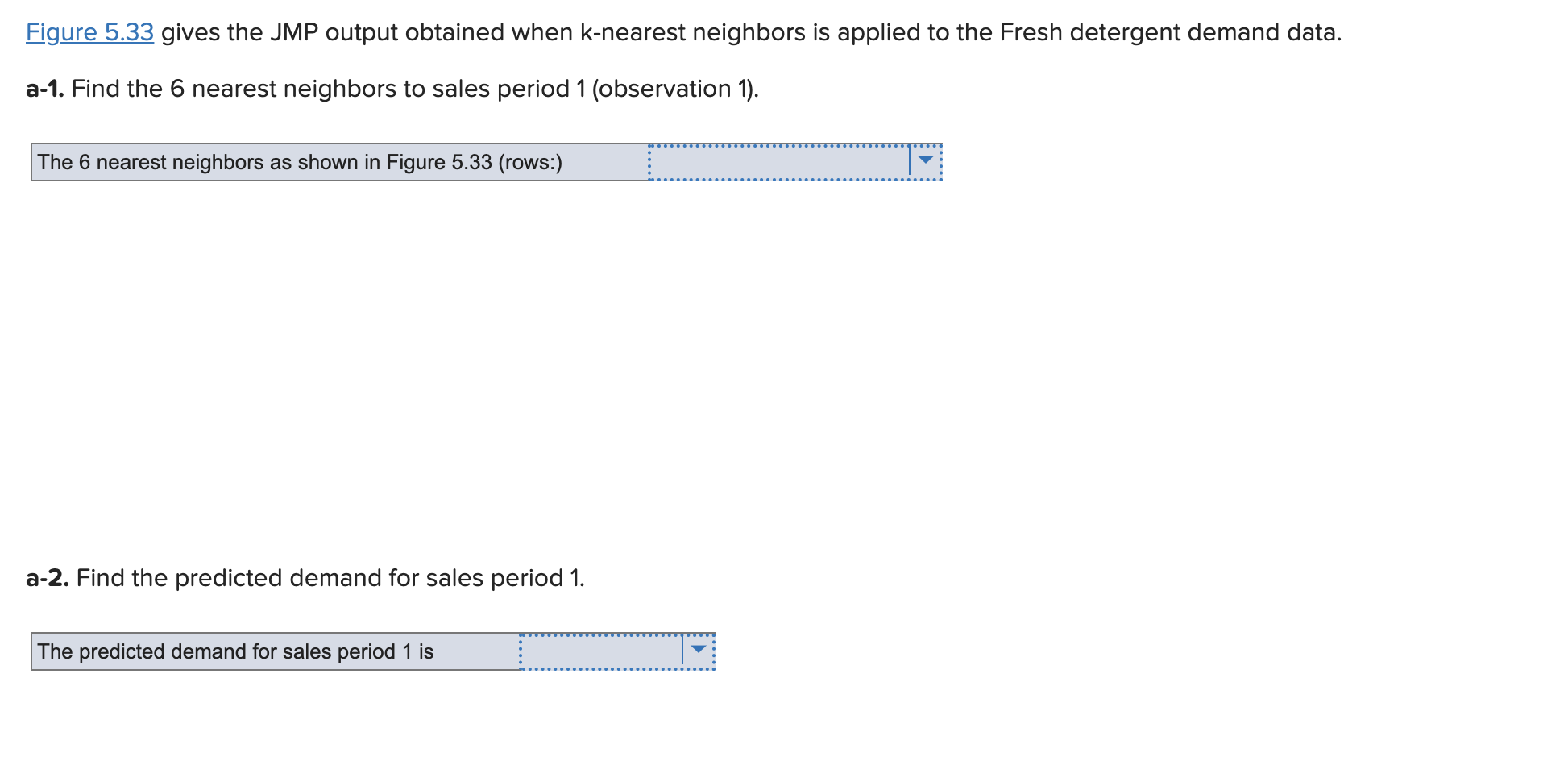Image resolution: width=1568 pixels, height=782 pixels.
Task: Click the dropdown arrow for nearest neighbors answer
Action: pyautogui.click(x=925, y=160)
